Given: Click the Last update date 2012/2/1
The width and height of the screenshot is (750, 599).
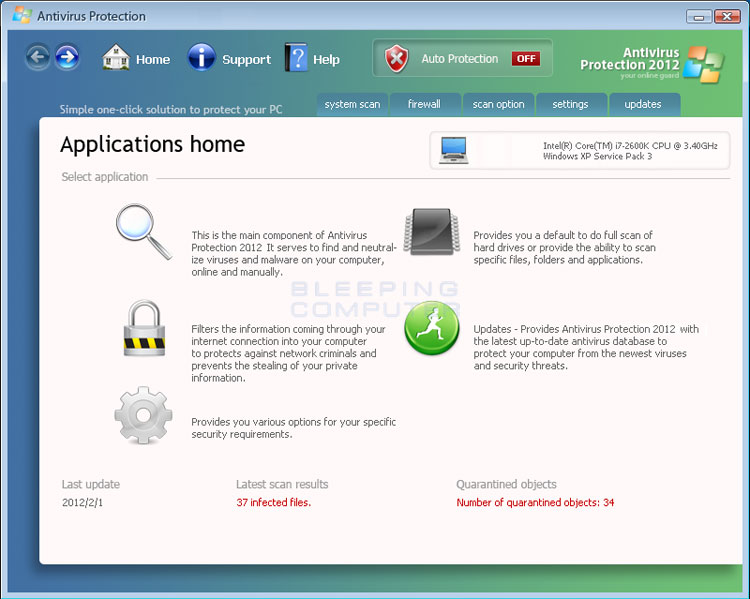Looking at the screenshot, I should pyautogui.click(x=82, y=502).
